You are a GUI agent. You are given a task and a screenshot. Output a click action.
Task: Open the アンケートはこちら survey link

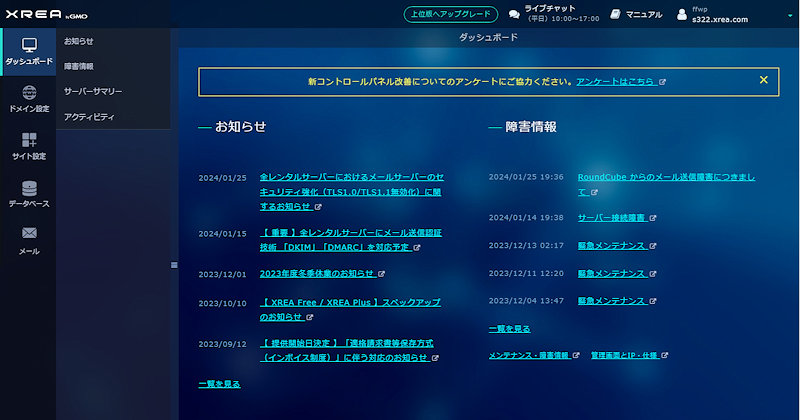pos(616,81)
